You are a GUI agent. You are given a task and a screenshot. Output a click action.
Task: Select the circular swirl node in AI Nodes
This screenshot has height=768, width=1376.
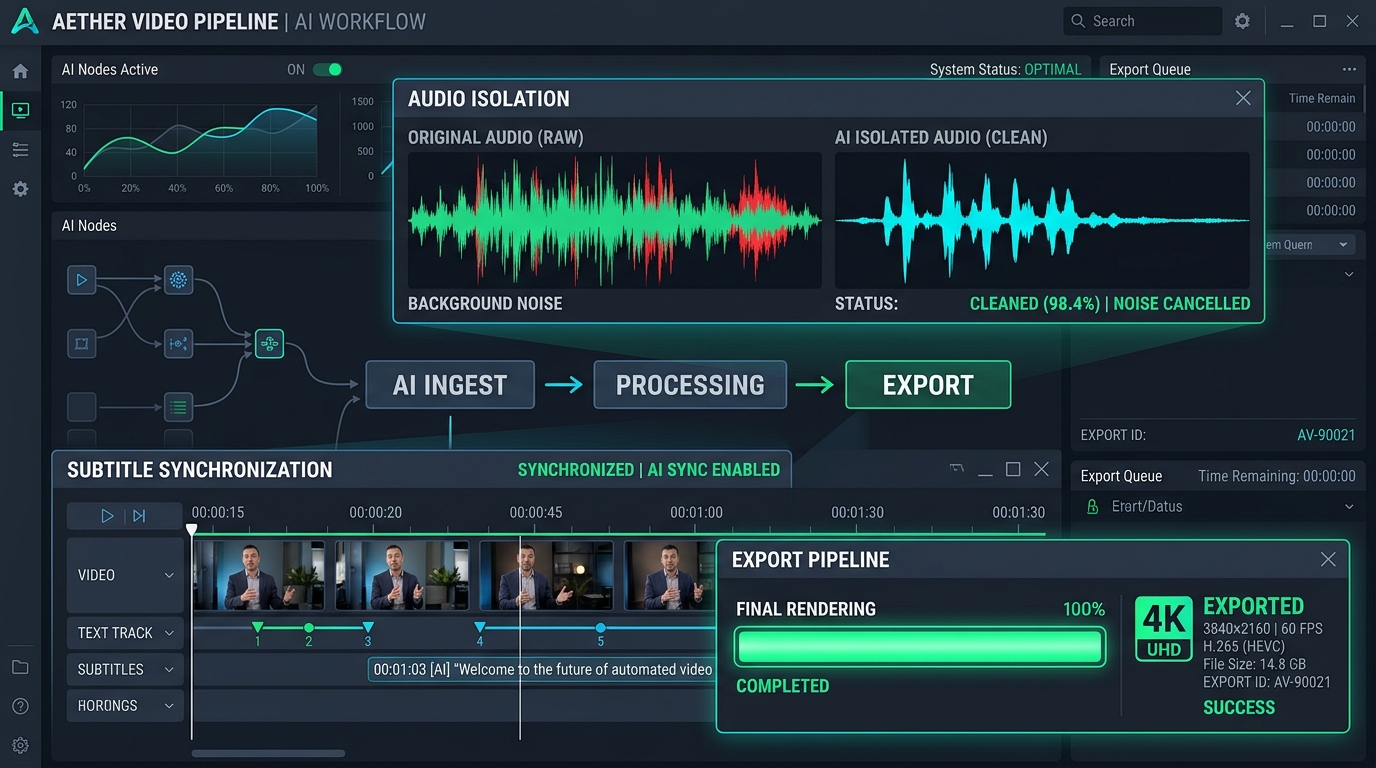pyautogui.click(x=178, y=280)
